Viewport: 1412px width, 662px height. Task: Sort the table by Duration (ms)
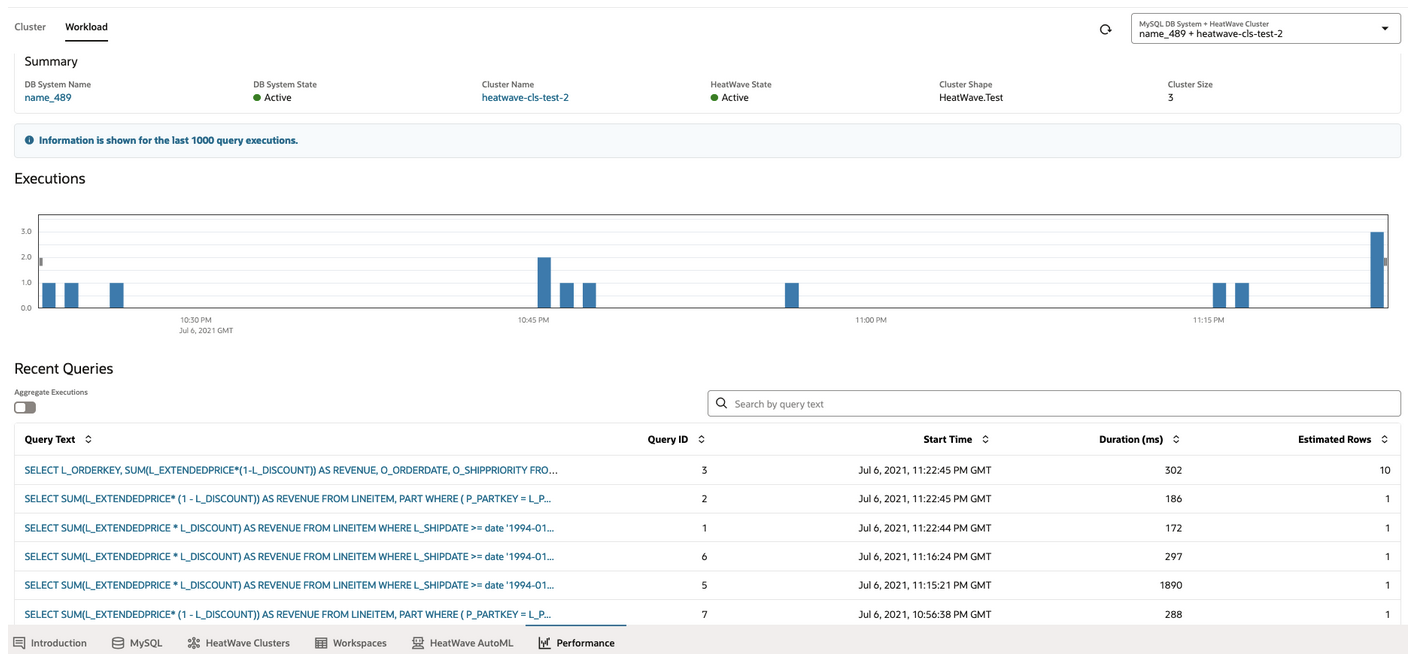pyautogui.click(x=1176, y=439)
